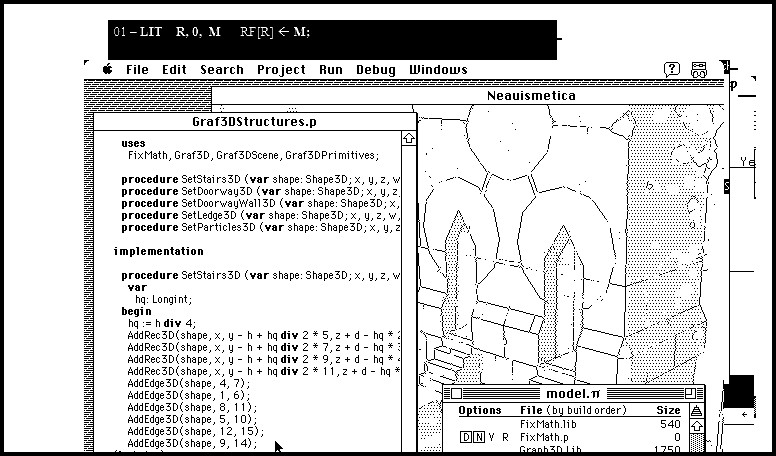776x456 pixels.
Task: Open the Project menu
Action: (281, 70)
